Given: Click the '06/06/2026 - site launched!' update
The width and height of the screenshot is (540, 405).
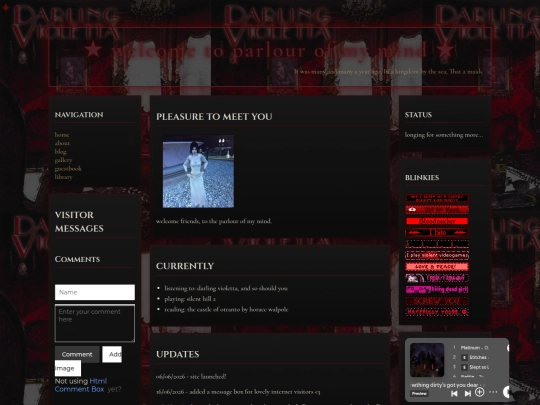Looking at the screenshot, I should (x=191, y=376).
